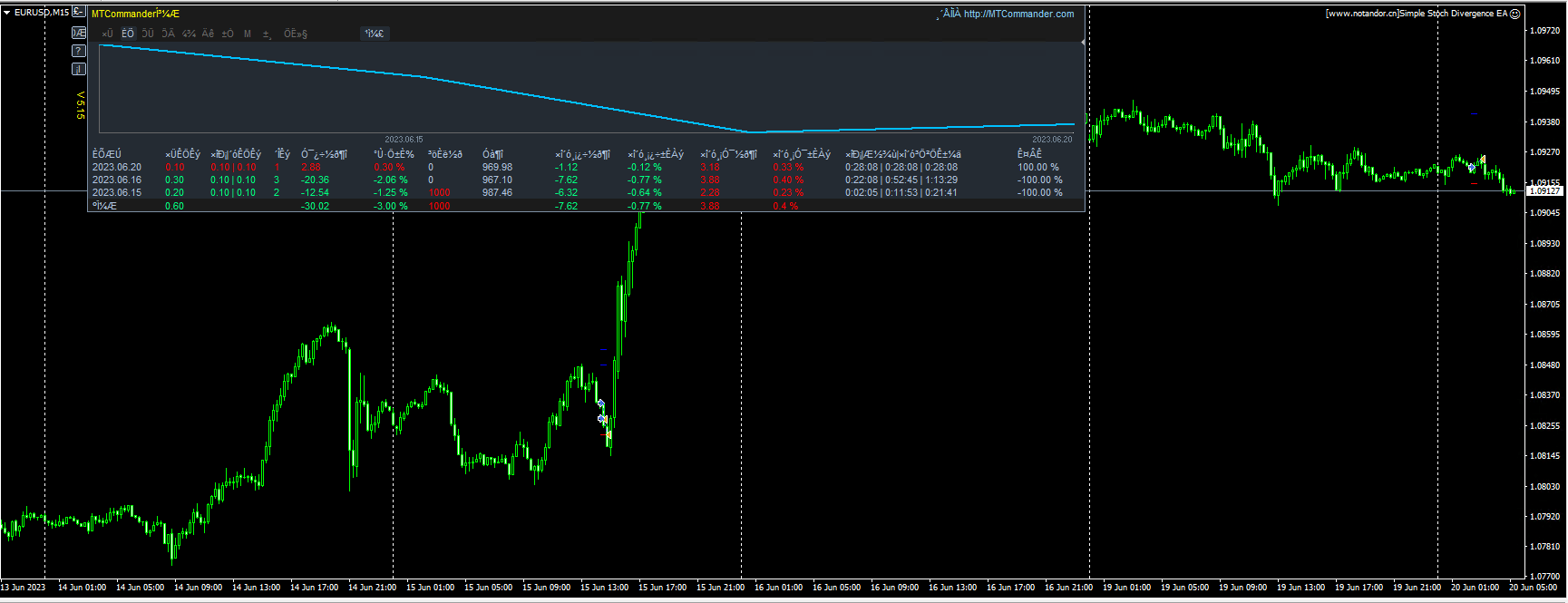Click the ¹ì¼£ button above the curve

click(x=375, y=34)
